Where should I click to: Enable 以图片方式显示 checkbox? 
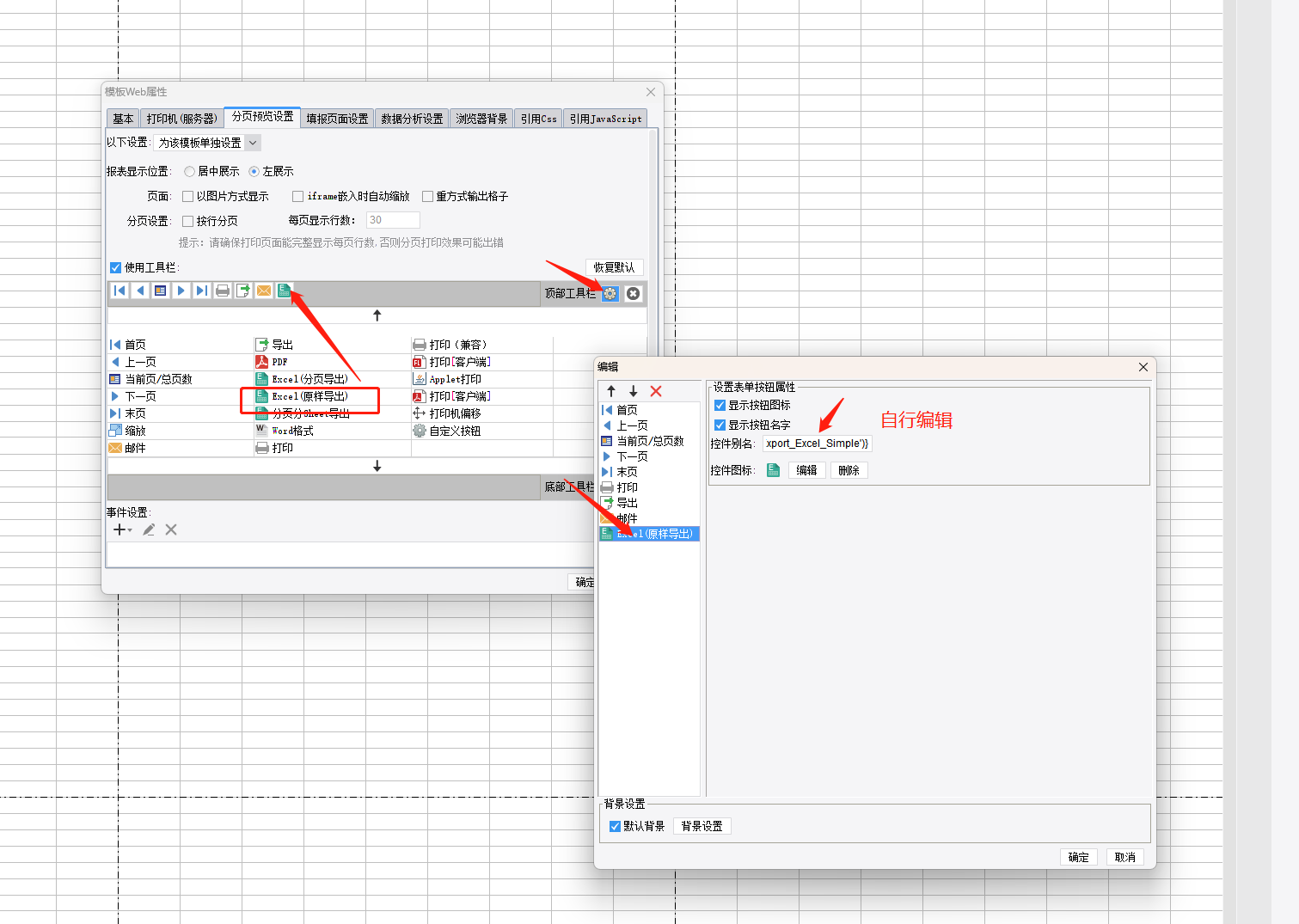187,196
